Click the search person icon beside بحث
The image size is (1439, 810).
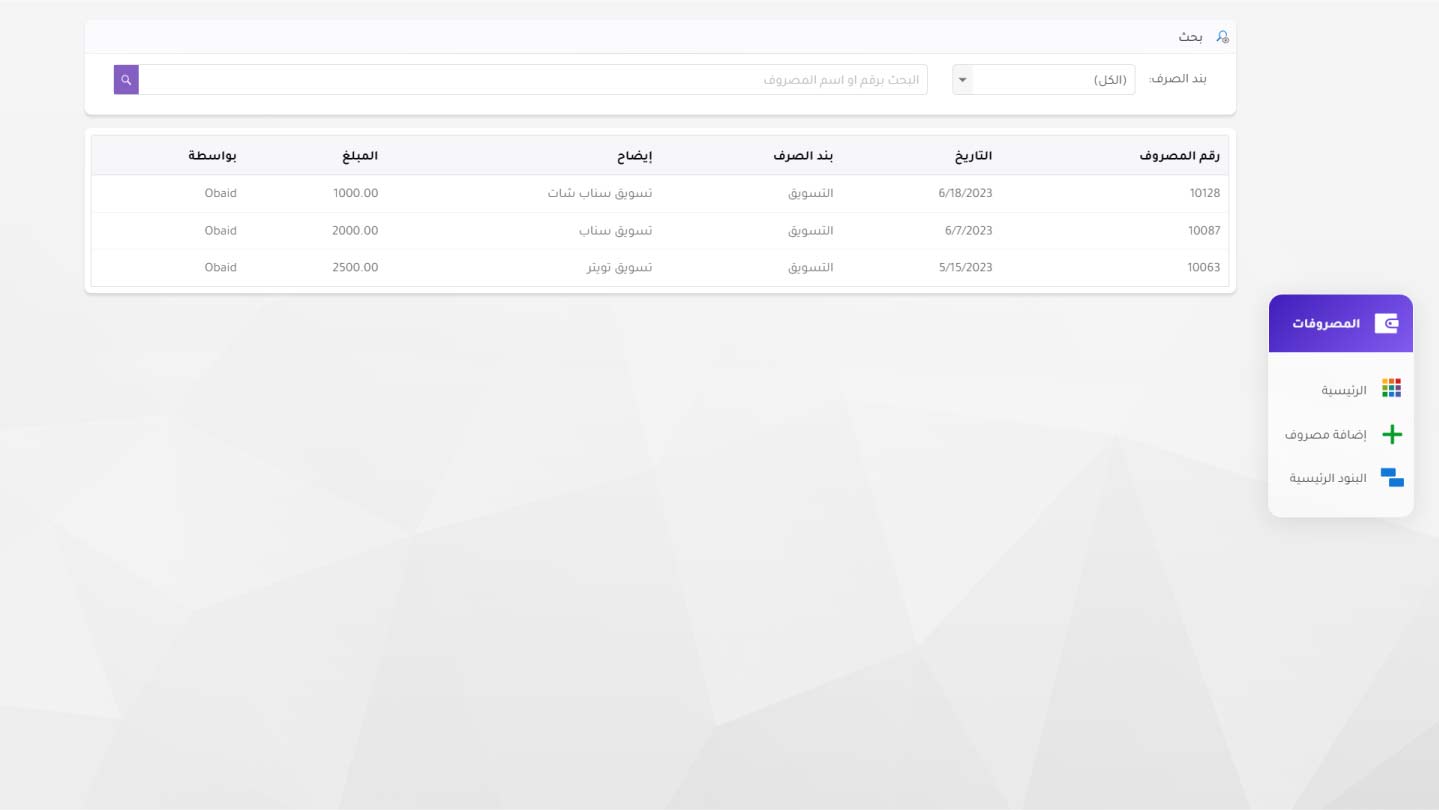tap(1222, 37)
